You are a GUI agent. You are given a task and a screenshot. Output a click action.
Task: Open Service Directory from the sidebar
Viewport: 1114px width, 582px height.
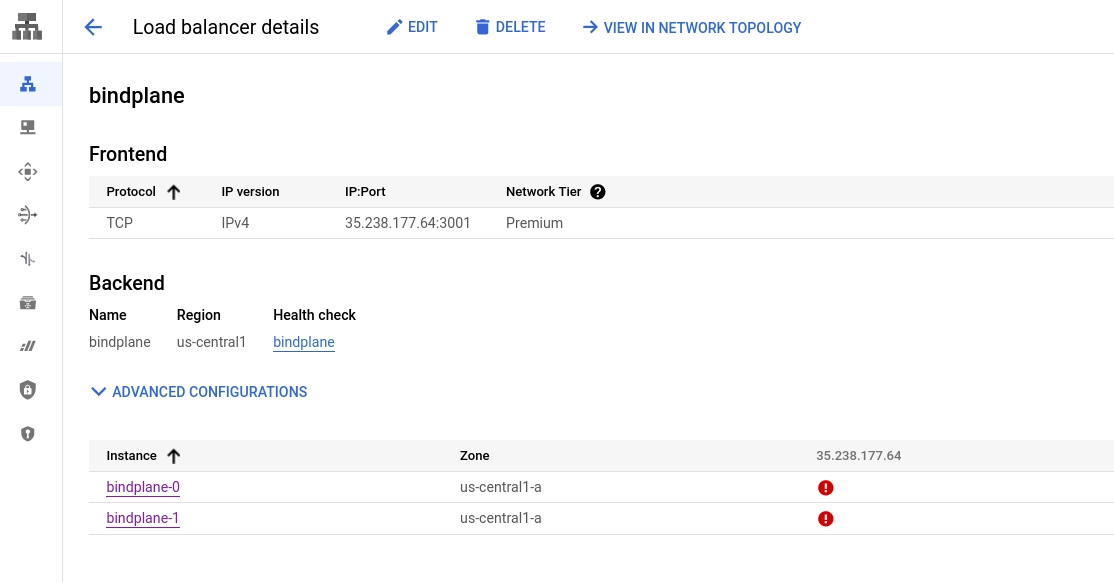pyautogui.click(x=28, y=302)
